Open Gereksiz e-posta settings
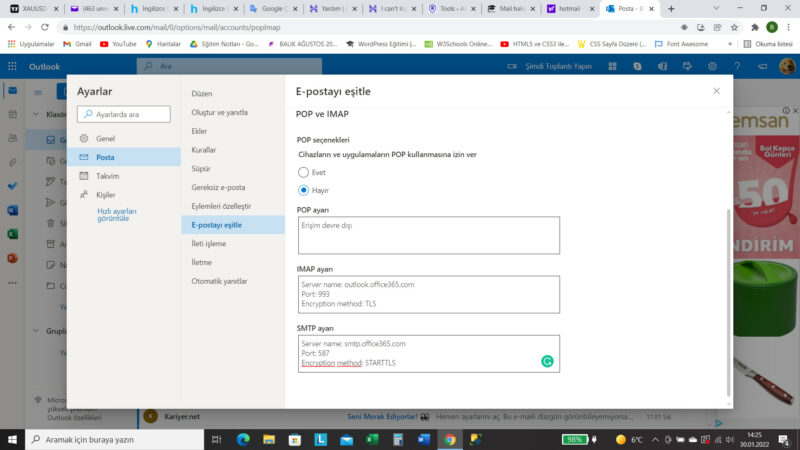Image resolution: width=800 pixels, height=450 pixels. pyautogui.click(x=233, y=187)
